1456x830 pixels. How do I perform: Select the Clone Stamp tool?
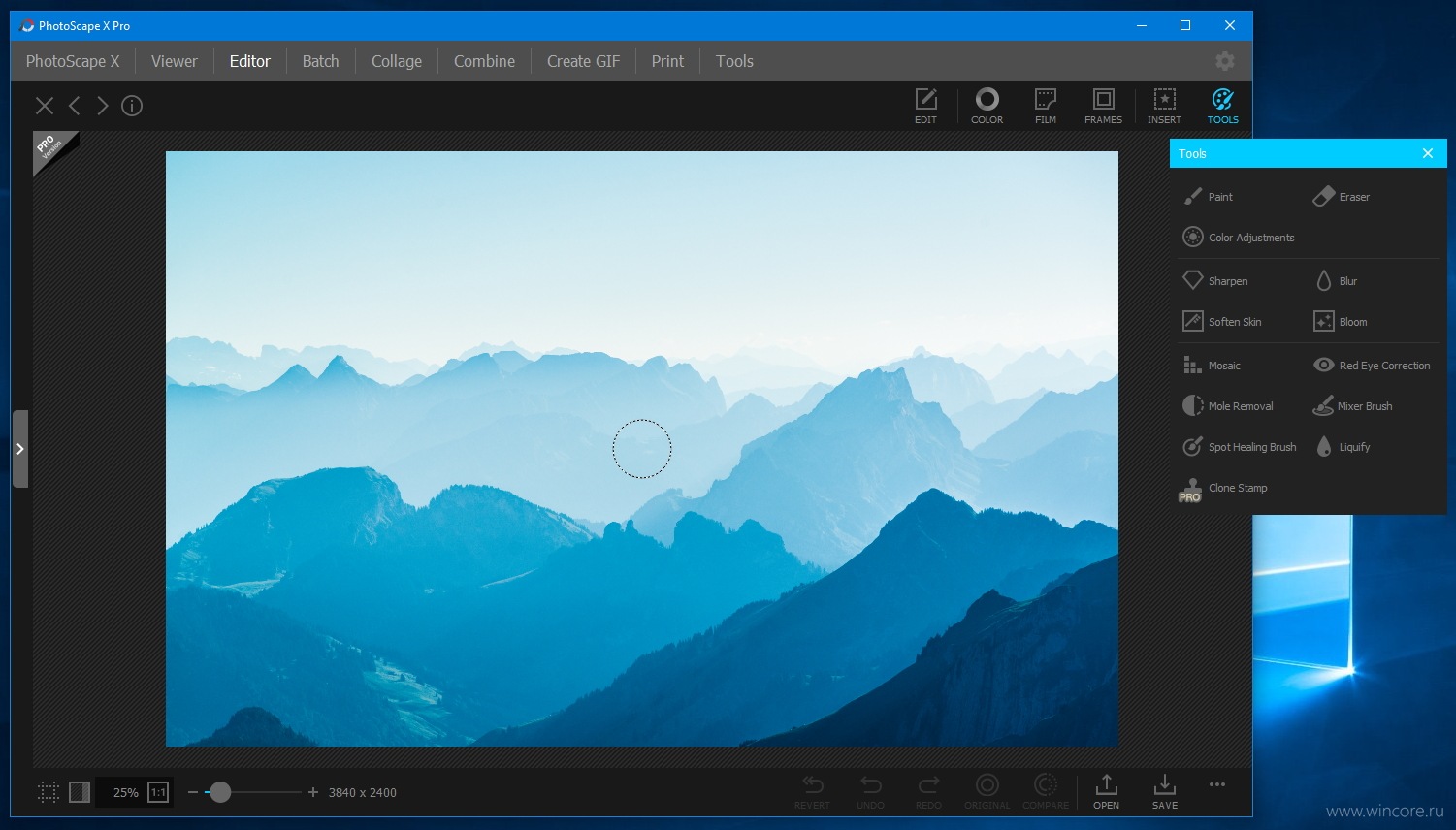click(1224, 489)
